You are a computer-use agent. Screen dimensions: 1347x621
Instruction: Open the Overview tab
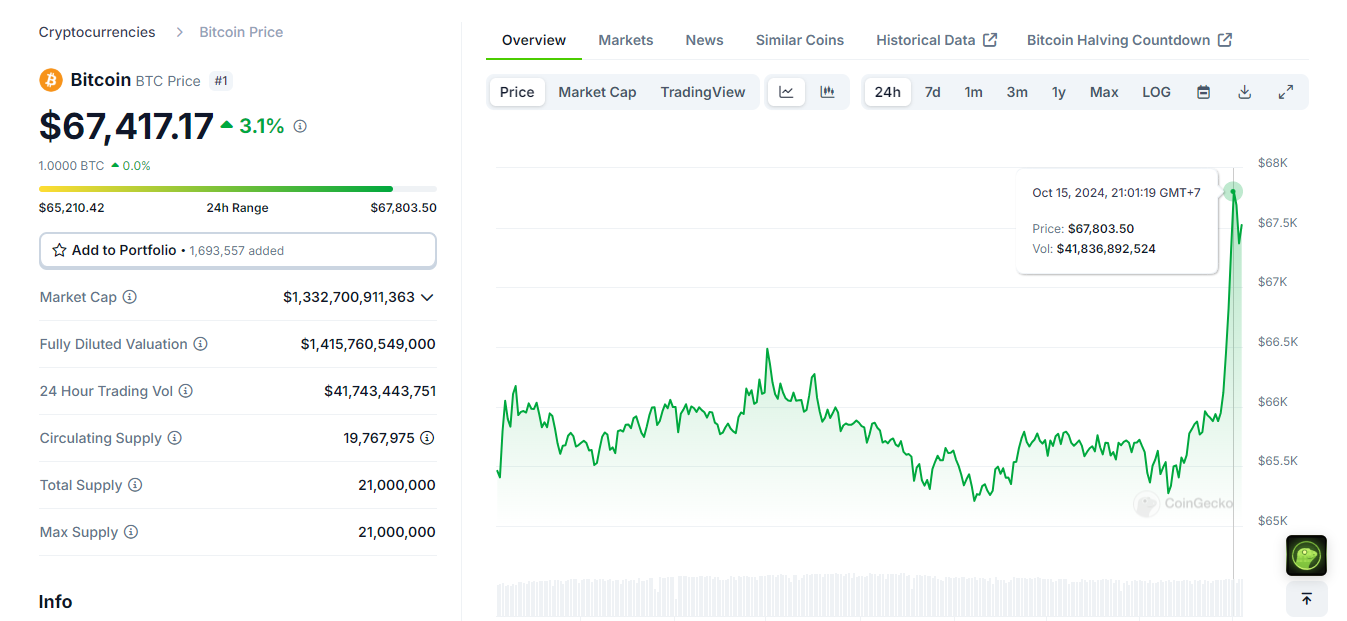click(534, 40)
